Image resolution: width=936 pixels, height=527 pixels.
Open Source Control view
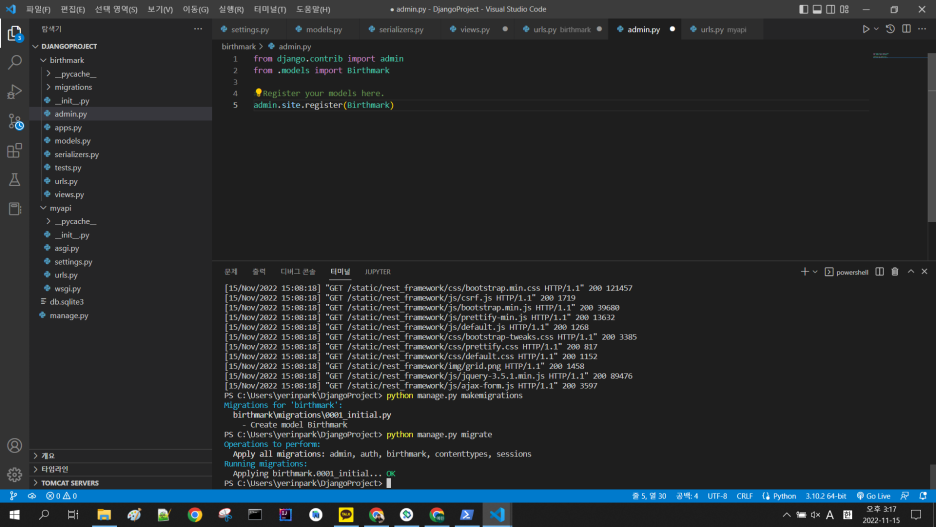(14, 121)
